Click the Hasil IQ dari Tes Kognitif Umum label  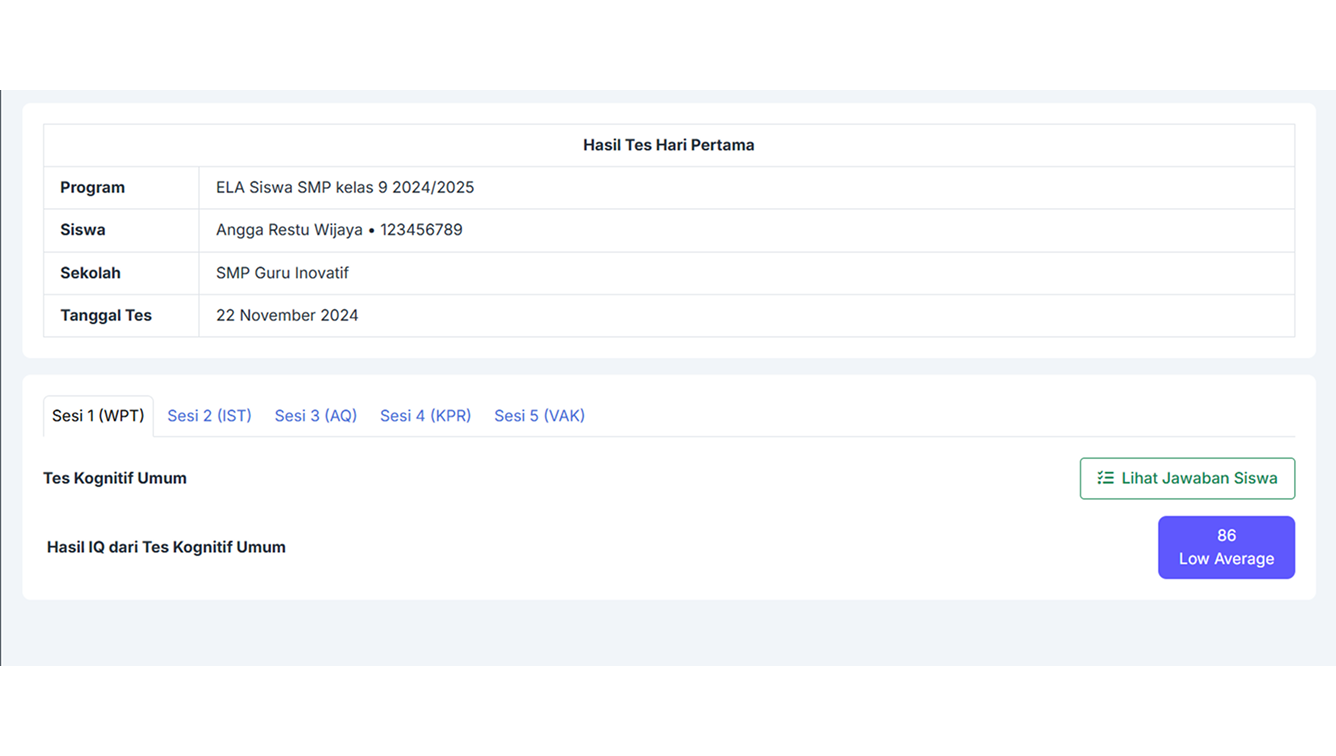click(166, 547)
